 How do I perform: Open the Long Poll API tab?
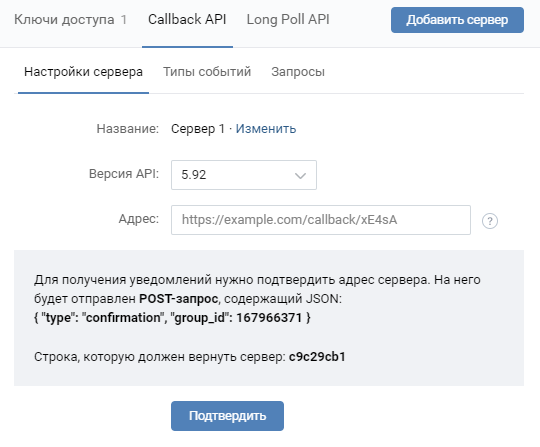288,19
